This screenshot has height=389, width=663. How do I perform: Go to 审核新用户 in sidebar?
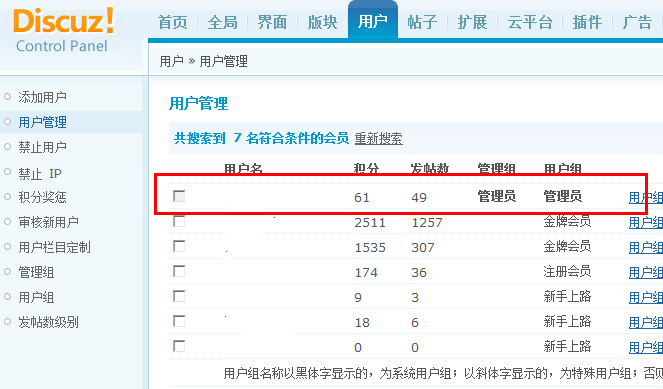48,222
